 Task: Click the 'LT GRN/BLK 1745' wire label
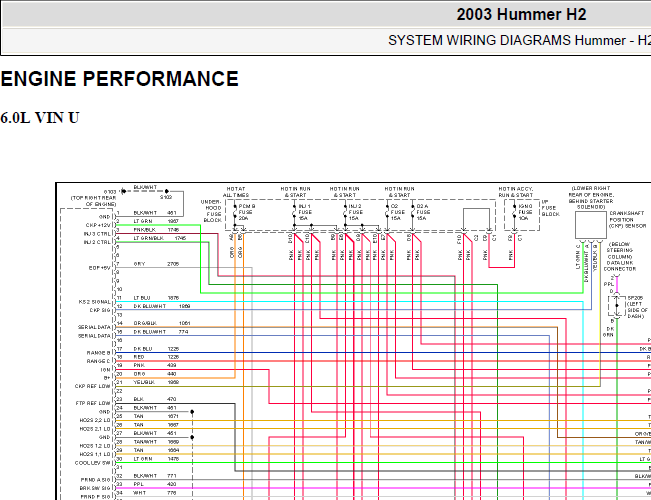pyautogui.click(x=160, y=238)
